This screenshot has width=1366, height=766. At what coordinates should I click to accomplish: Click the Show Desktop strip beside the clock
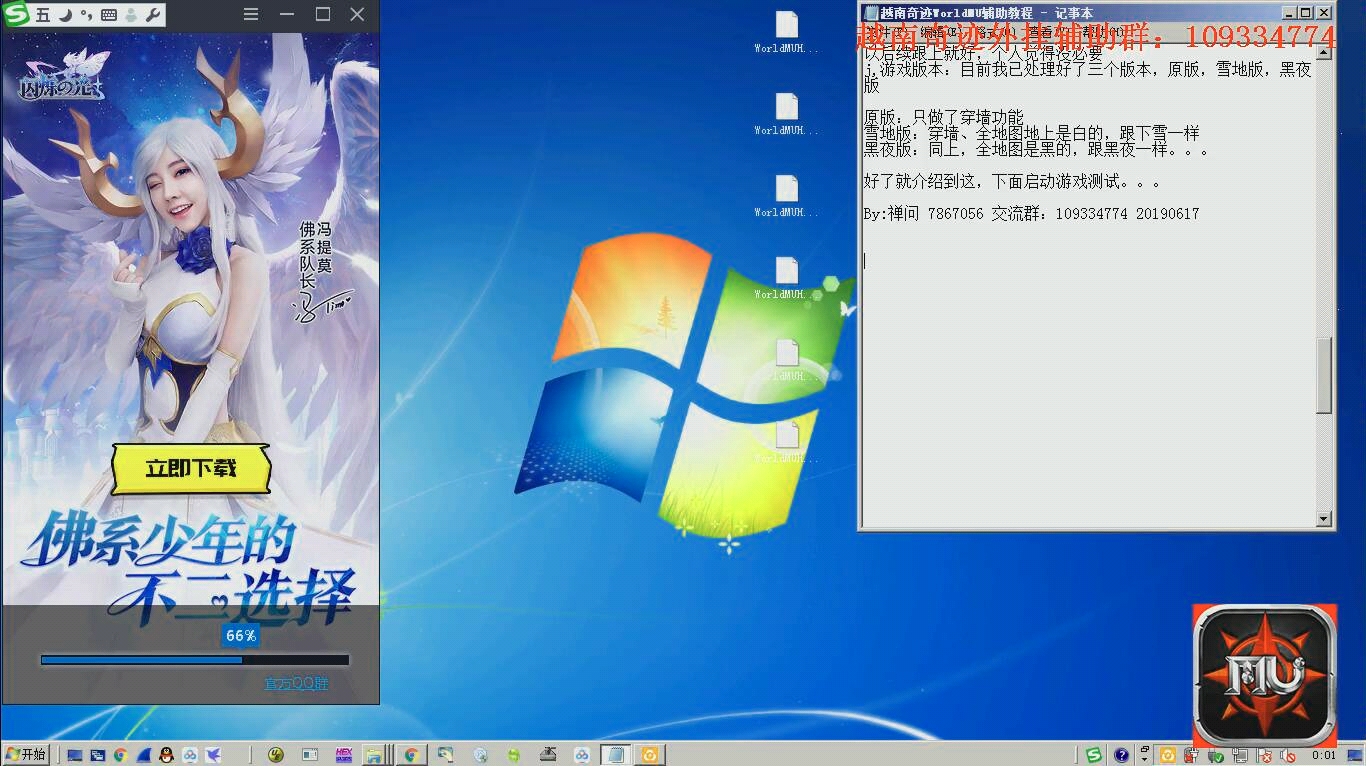pos(1355,756)
